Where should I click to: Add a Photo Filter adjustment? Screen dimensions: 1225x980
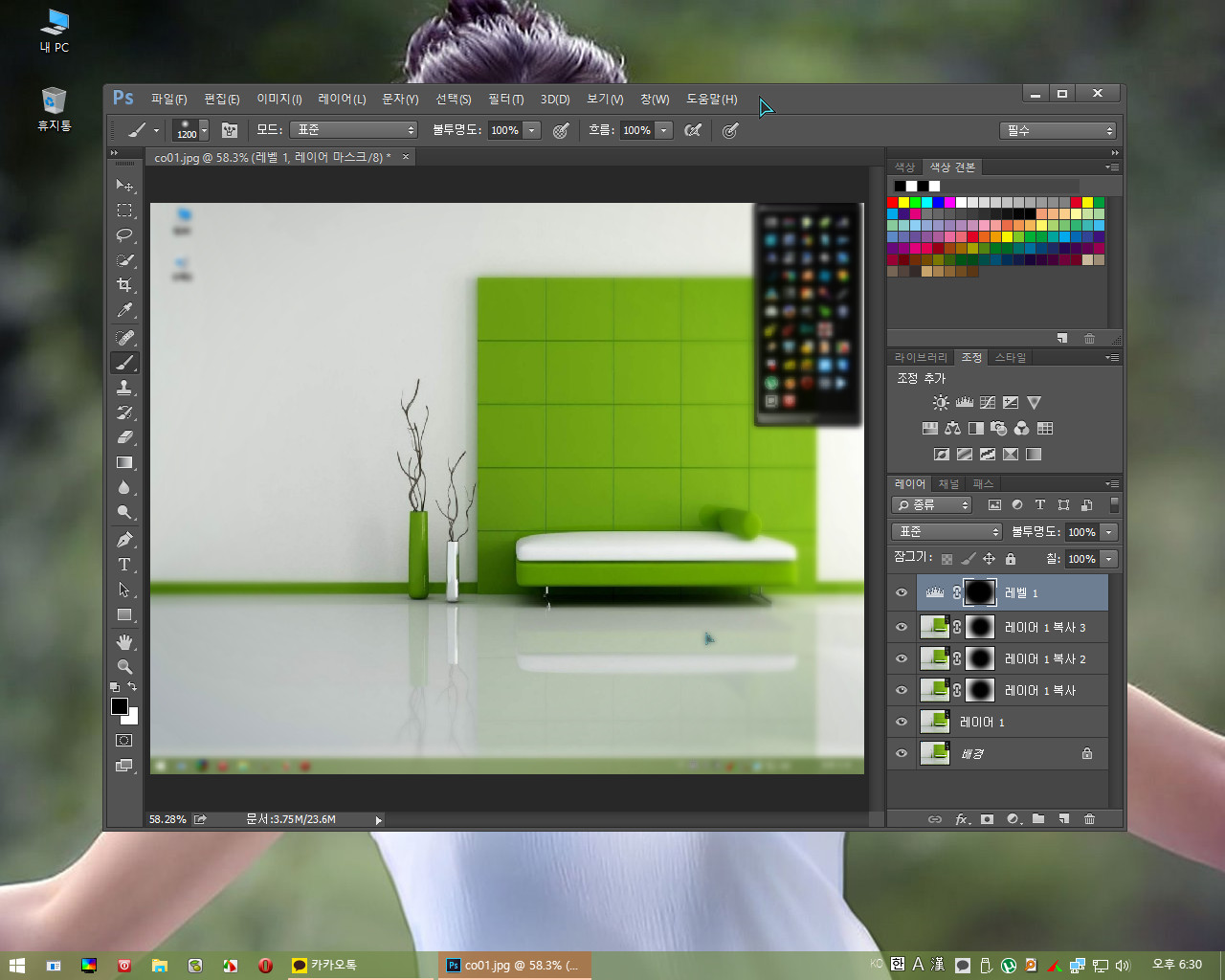[998, 429]
